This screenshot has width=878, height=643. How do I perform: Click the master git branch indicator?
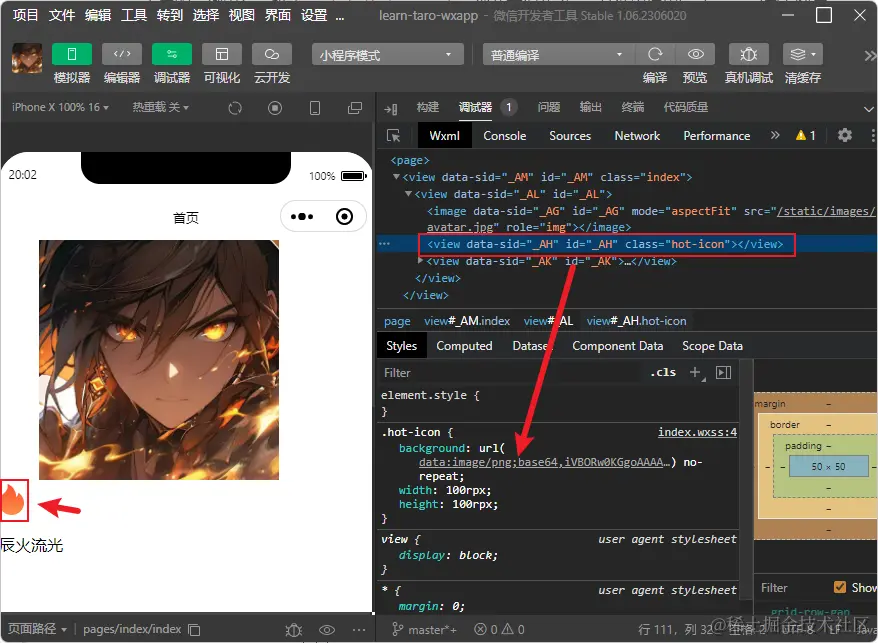coord(424,630)
